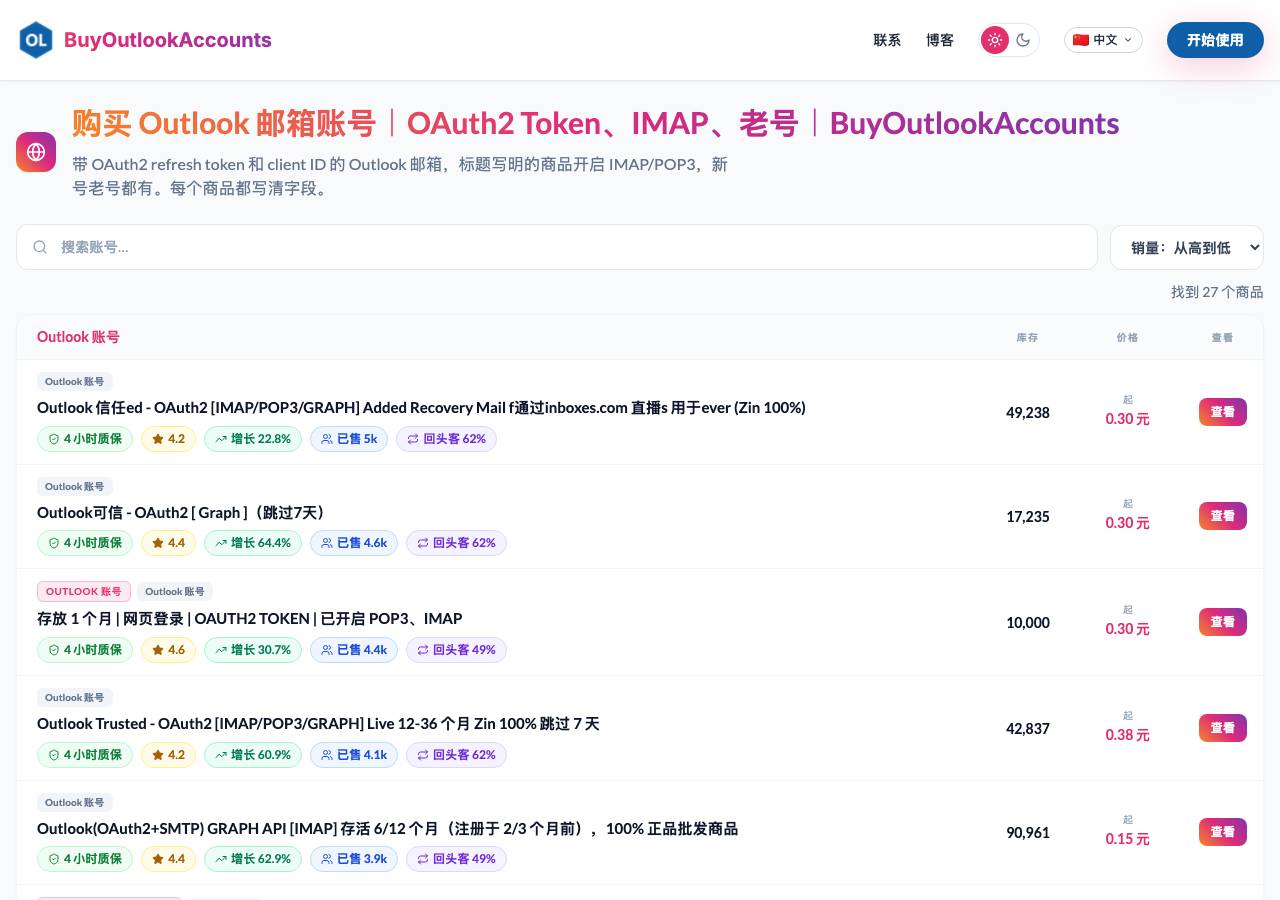Screen dimensions: 1280x900
Task: Switch to light mode with the sun button
Action: click(x=995, y=40)
